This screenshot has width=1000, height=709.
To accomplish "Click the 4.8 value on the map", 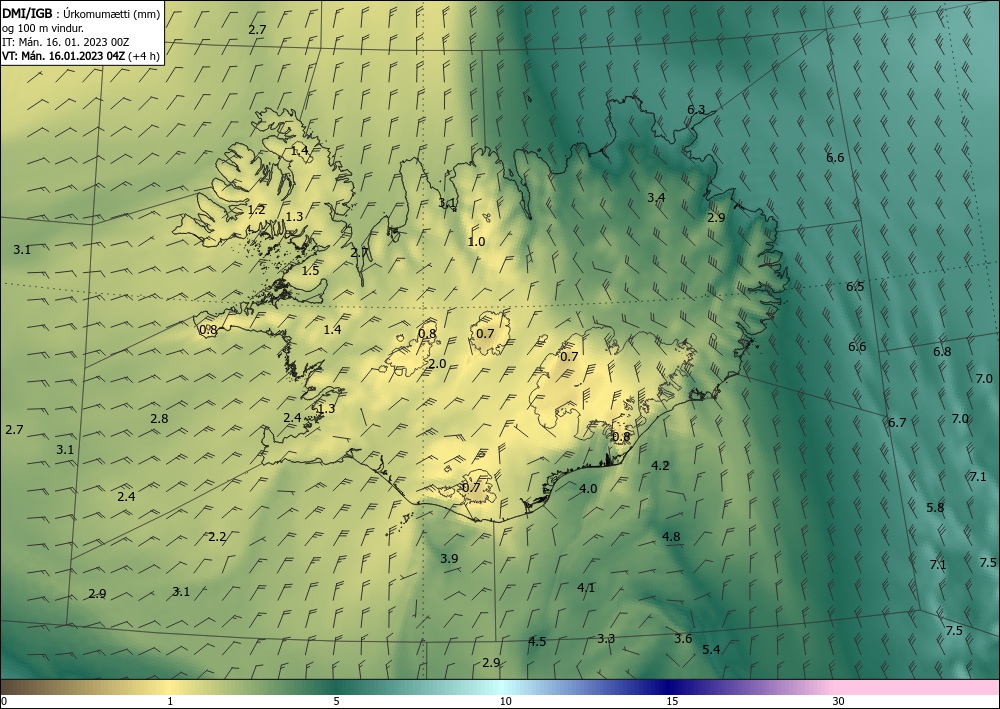I will 671,537.
